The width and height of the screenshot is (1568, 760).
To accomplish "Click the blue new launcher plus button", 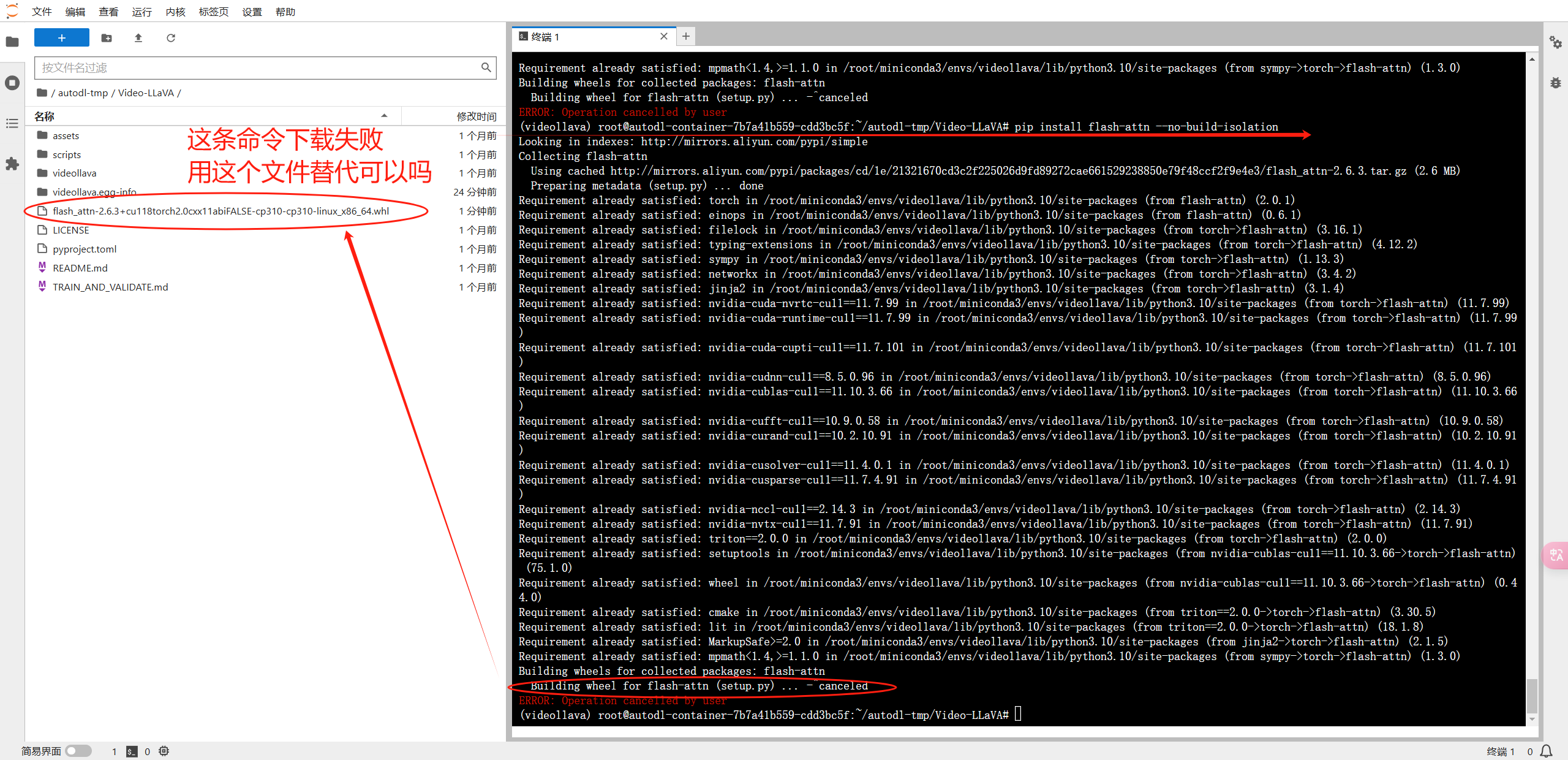I will tap(61, 38).
